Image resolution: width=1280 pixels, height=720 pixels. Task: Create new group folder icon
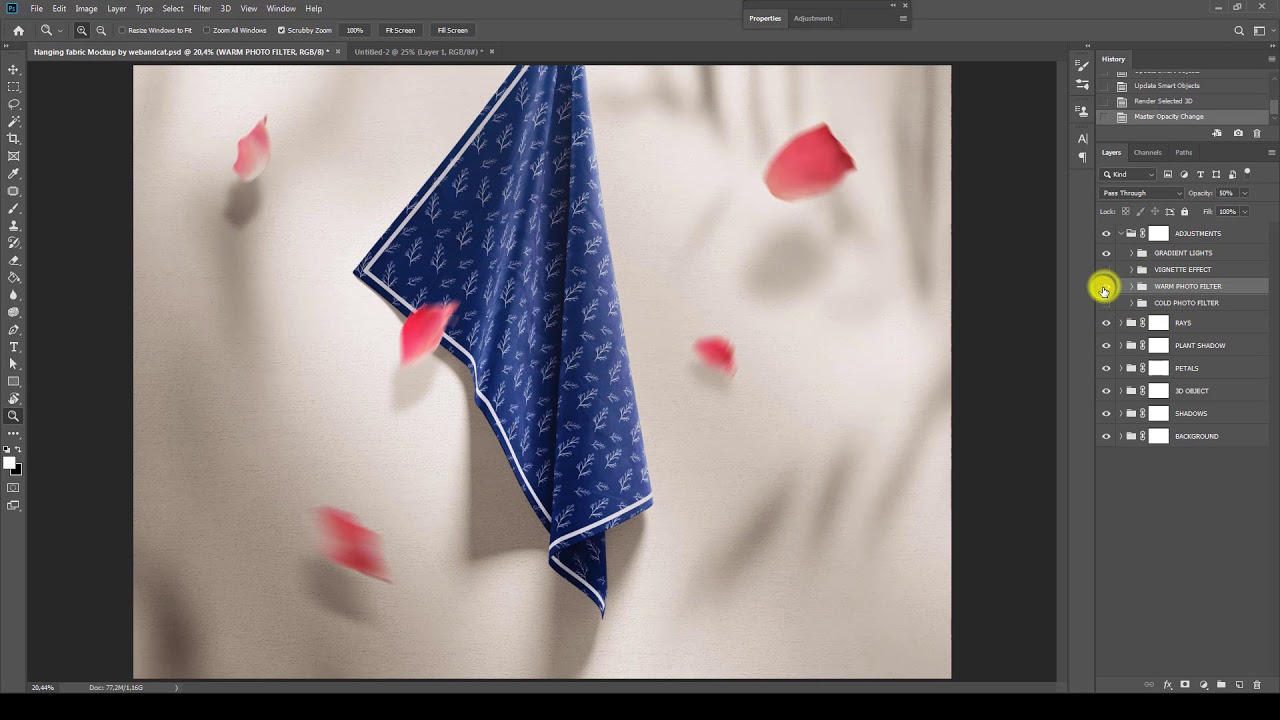pos(1221,685)
